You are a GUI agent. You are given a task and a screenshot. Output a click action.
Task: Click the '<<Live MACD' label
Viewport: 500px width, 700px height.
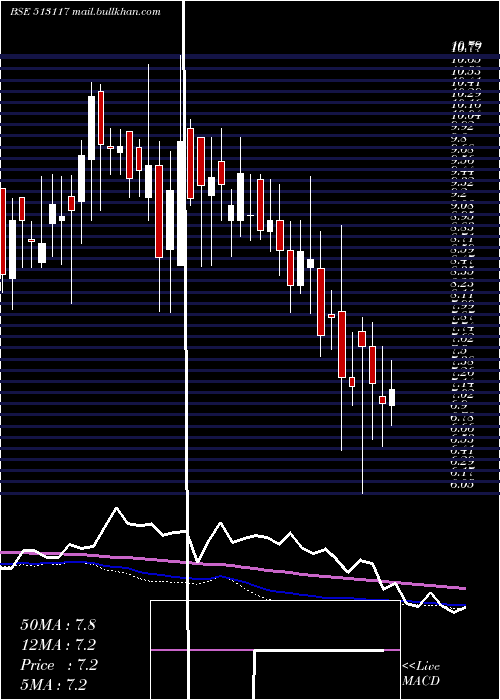(x=421, y=674)
